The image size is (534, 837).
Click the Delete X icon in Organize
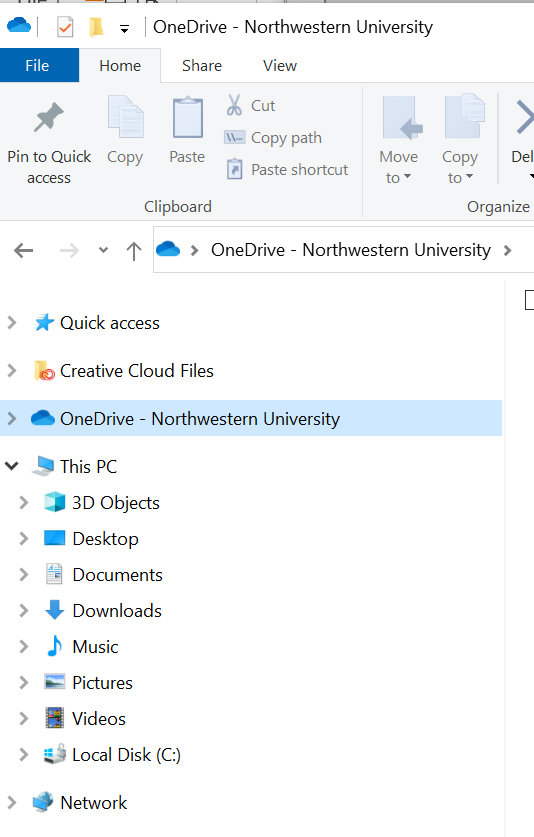coord(525,117)
